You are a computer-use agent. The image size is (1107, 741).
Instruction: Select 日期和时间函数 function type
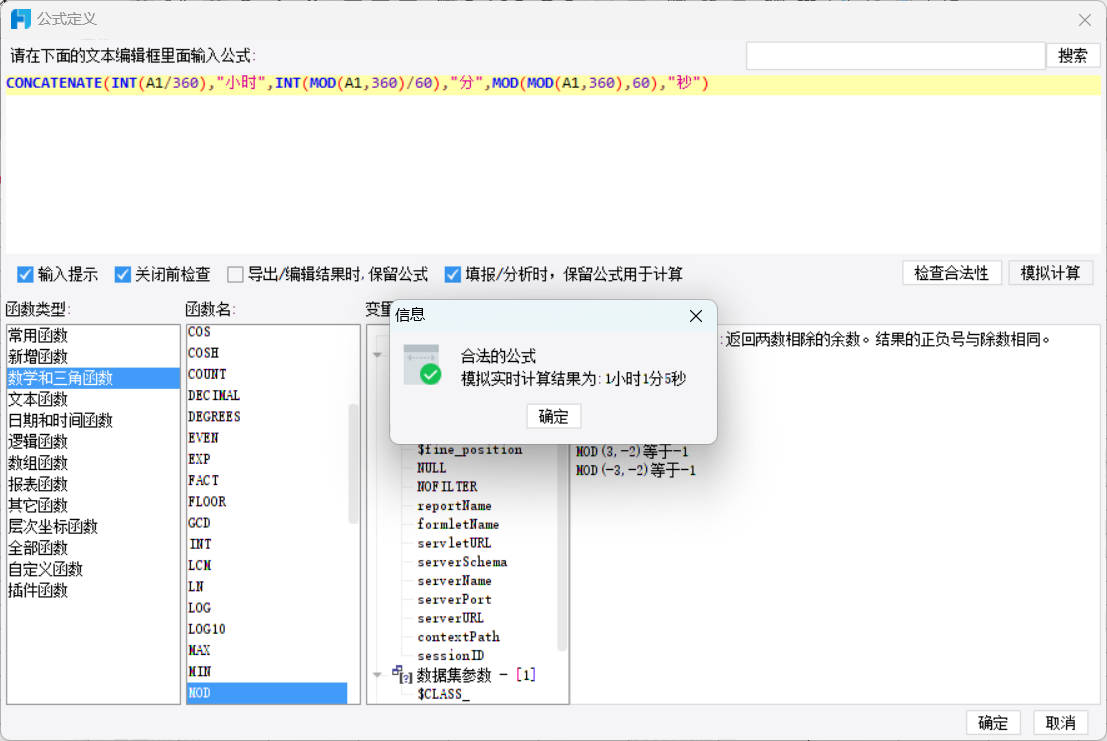tap(93, 420)
